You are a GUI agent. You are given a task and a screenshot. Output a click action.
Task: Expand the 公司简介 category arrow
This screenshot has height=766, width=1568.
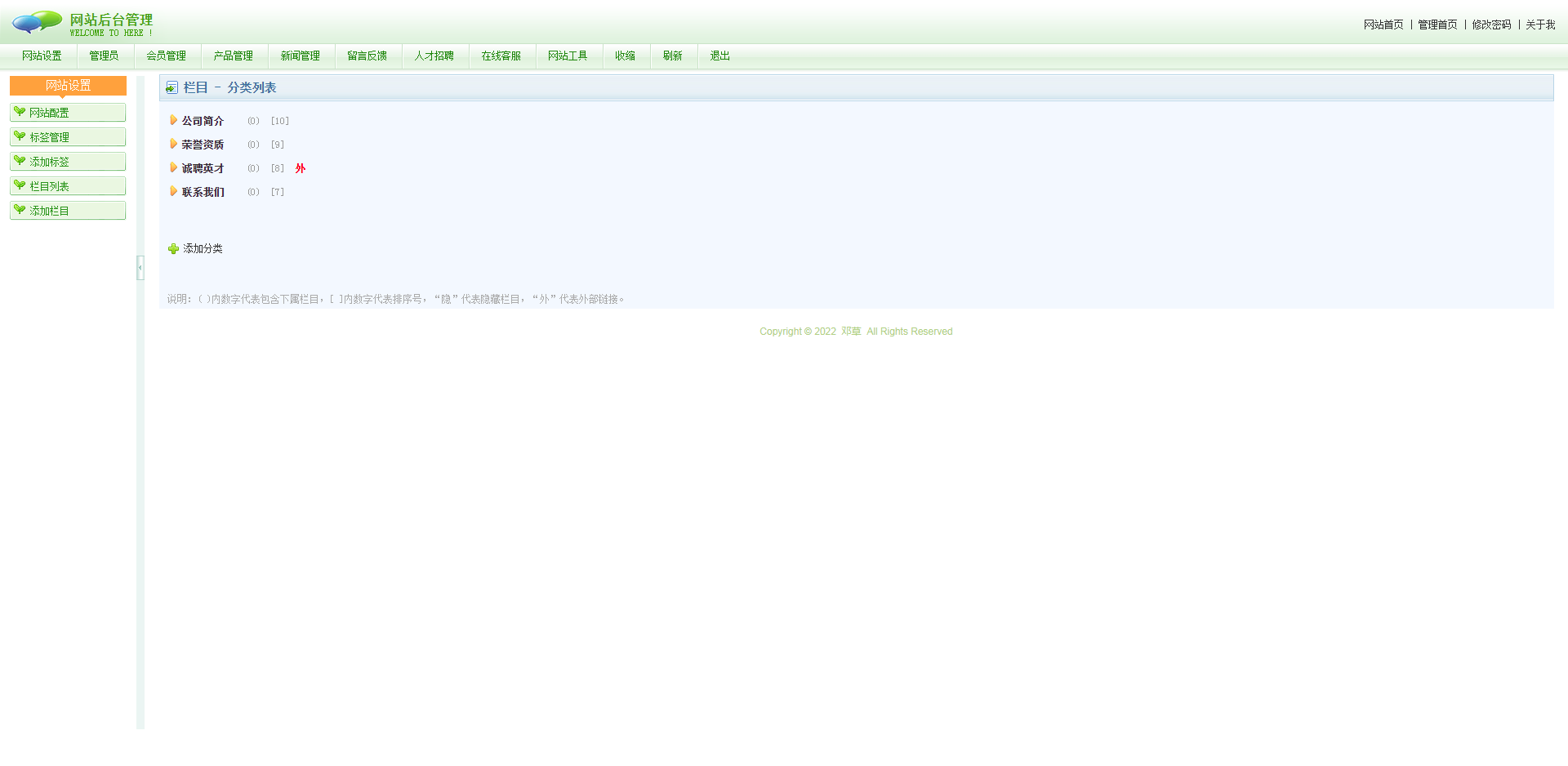(173, 120)
